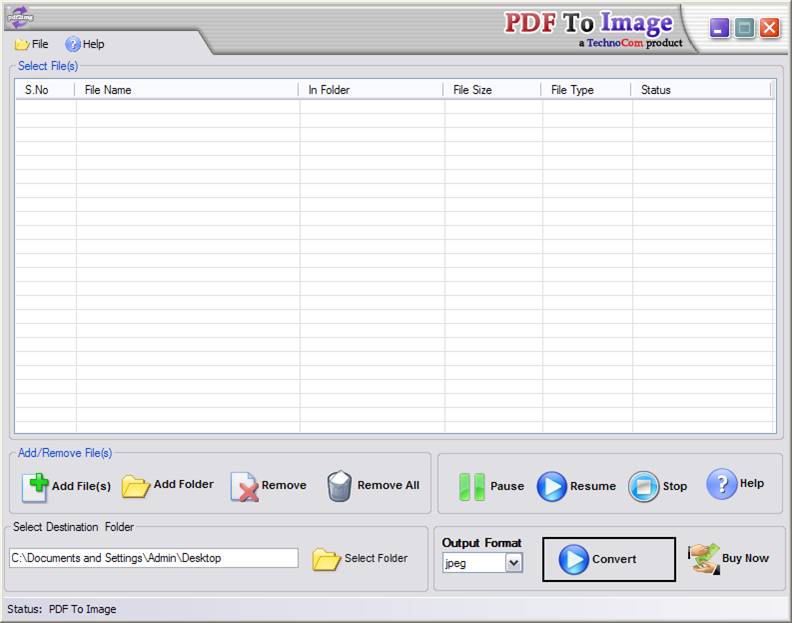792x623 pixels.
Task: Click the blue Resume play icon
Action: 552,486
